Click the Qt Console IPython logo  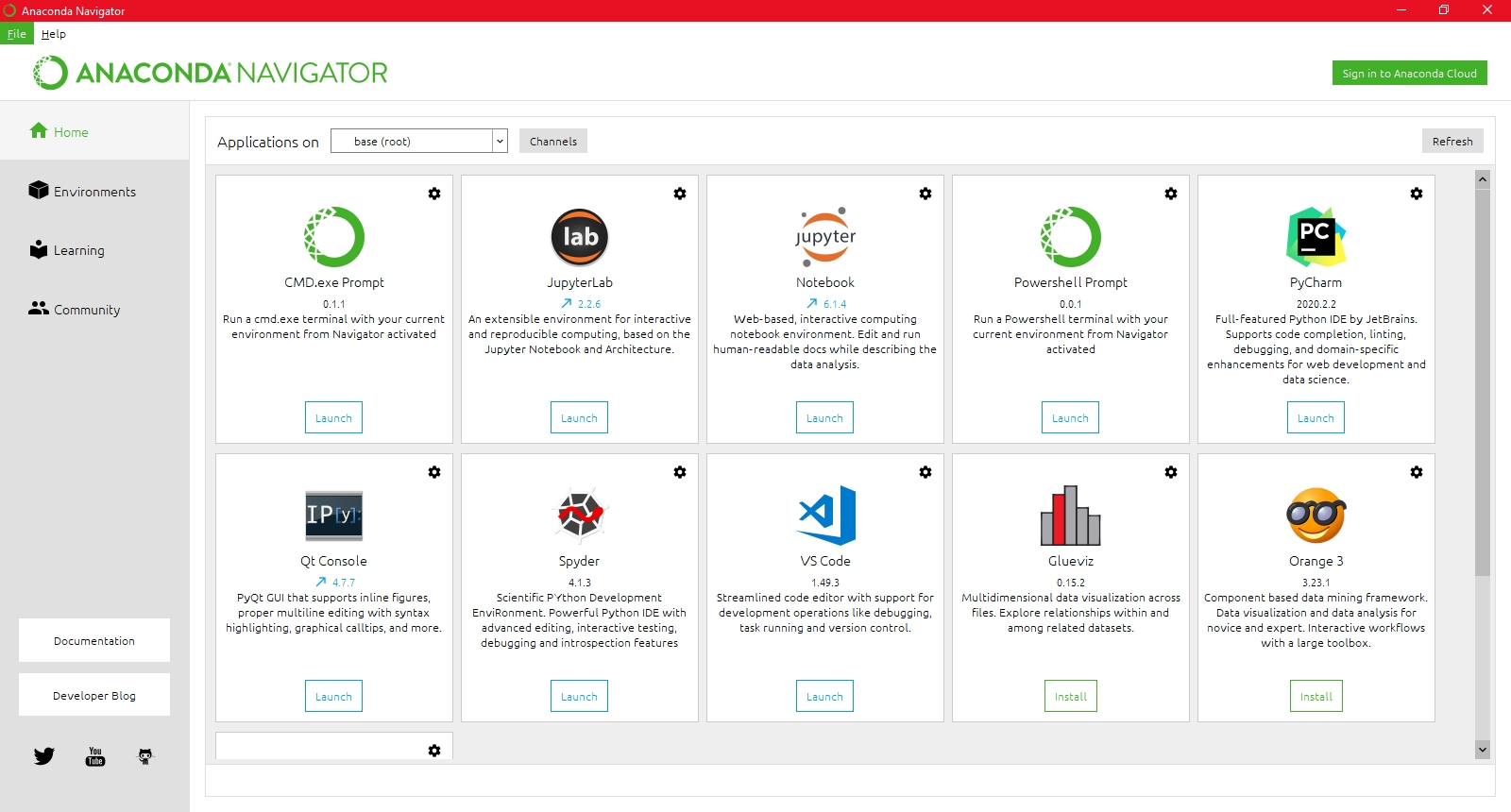click(334, 516)
